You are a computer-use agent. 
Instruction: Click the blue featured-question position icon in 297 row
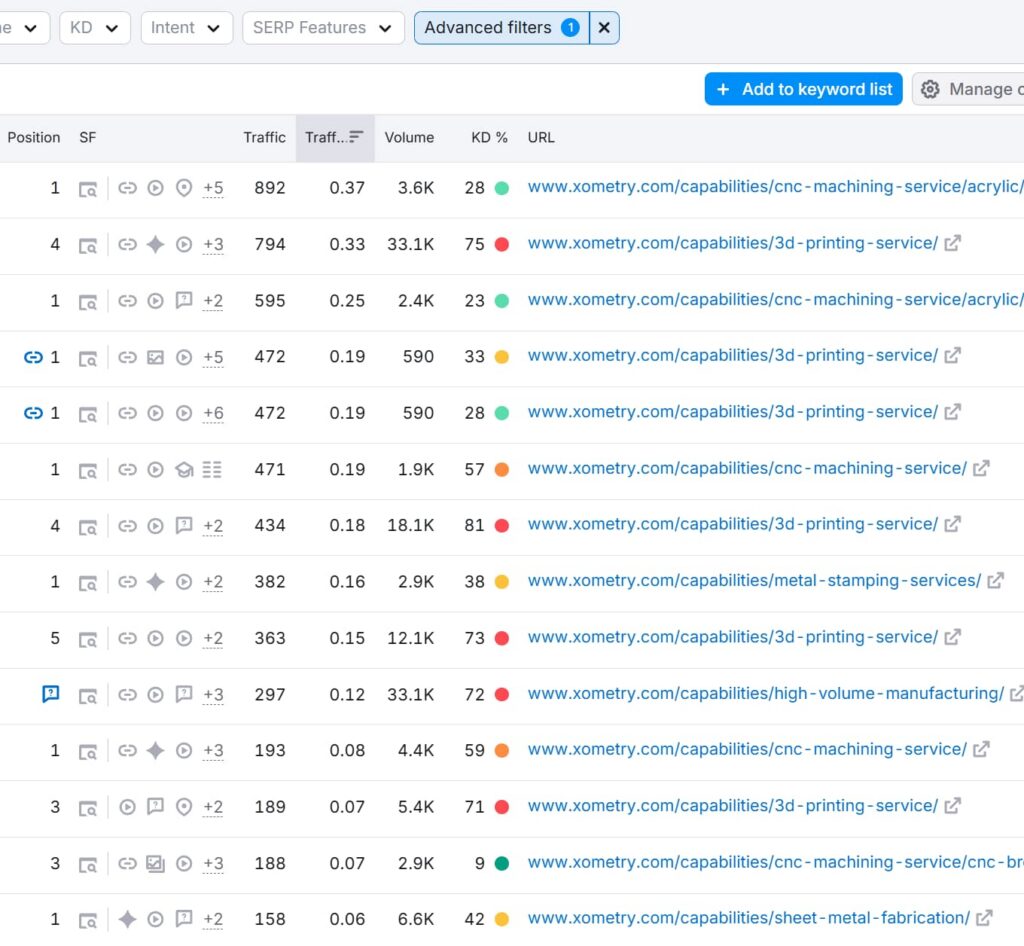pos(51,693)
